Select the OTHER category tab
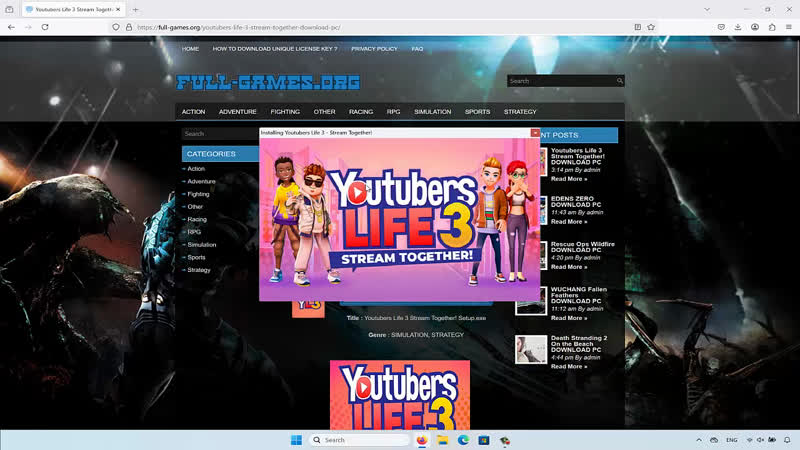The height and width of the screenshot is (450, 800). click(324, 112)
